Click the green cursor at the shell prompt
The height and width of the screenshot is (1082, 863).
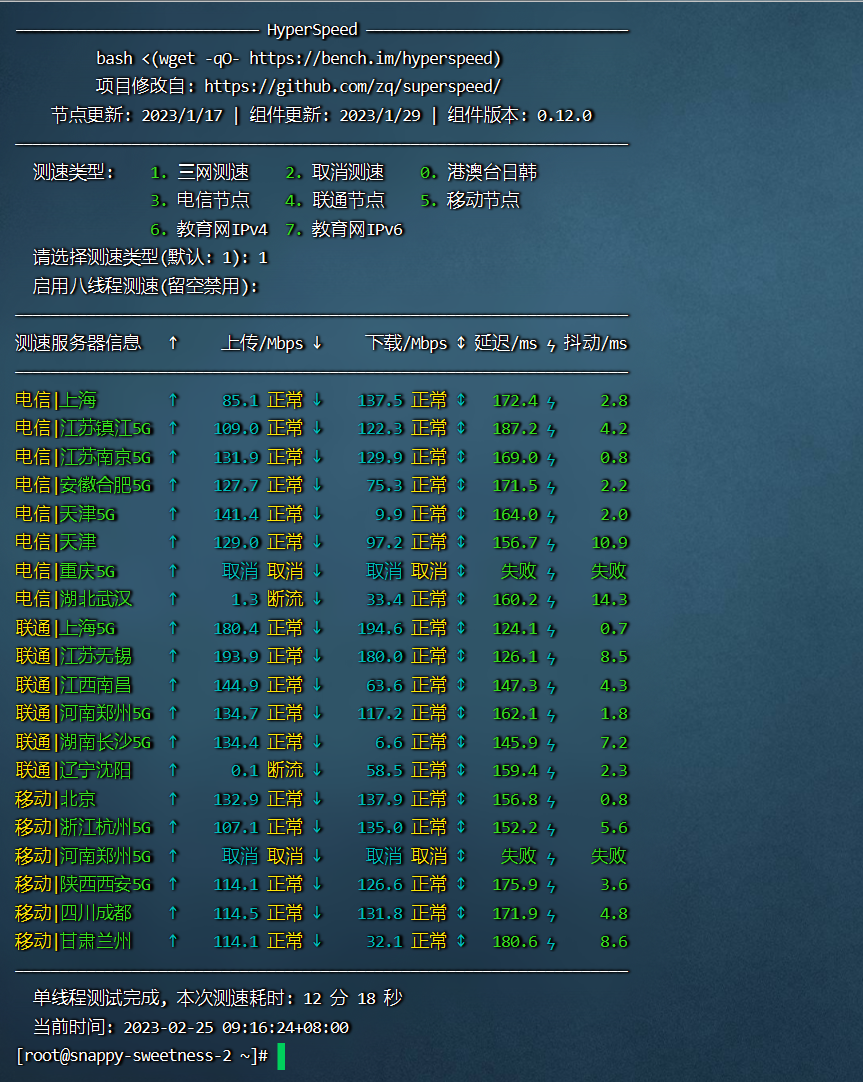coord(281,1055)
